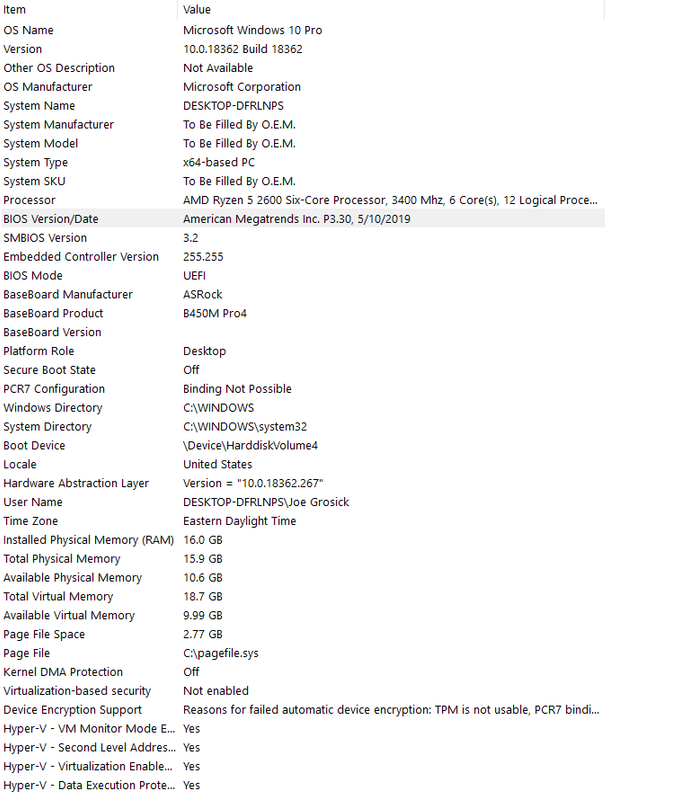Select the Installed Physical Memory (RAM) row
This screenshot has width=680, height=800.
point(303,540)
